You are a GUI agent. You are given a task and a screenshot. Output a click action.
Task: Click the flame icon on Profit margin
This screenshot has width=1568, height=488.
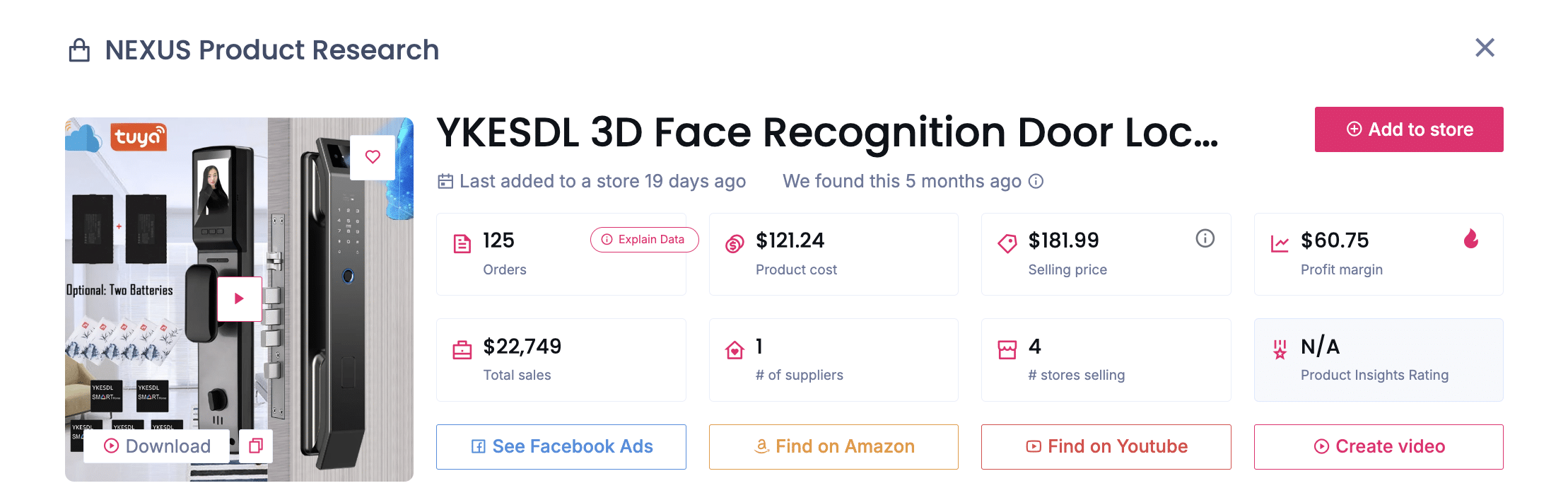pyautogui.click(x=1470, y=239)
